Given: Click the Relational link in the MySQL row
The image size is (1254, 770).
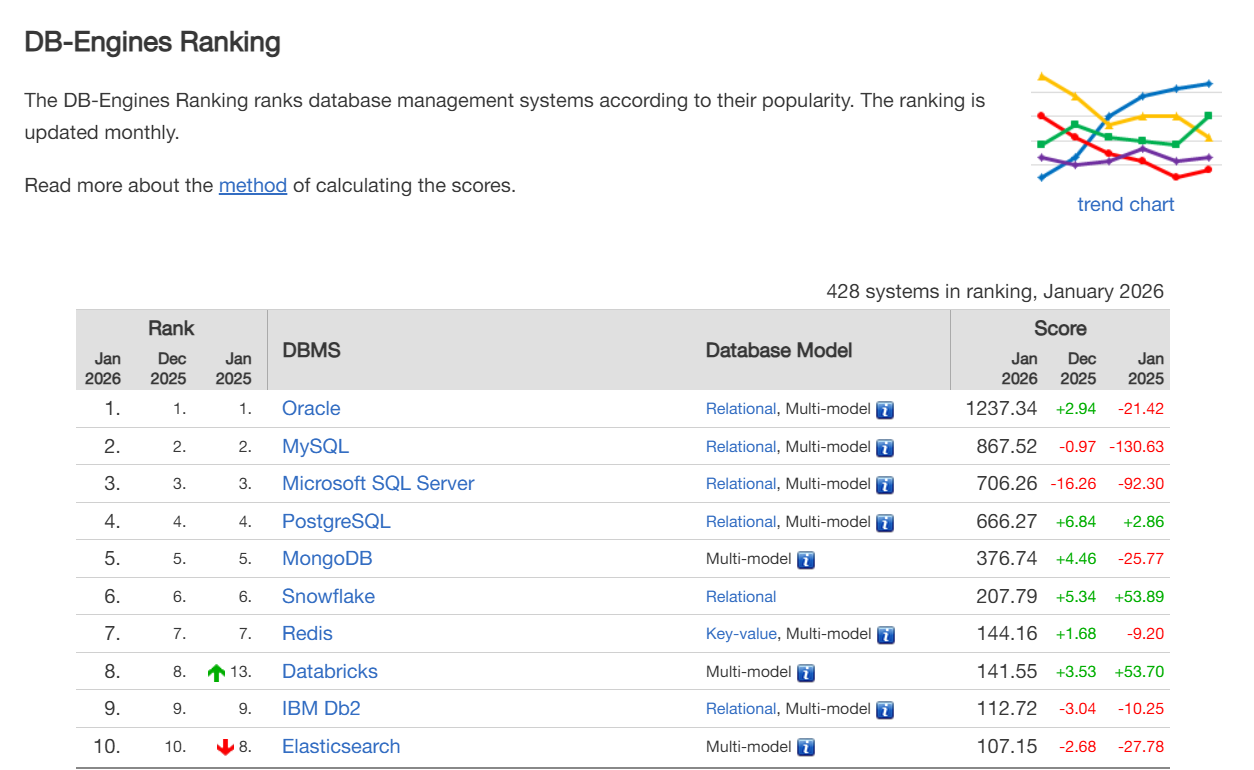Looking at the screenshot, I should coord(741,447).
